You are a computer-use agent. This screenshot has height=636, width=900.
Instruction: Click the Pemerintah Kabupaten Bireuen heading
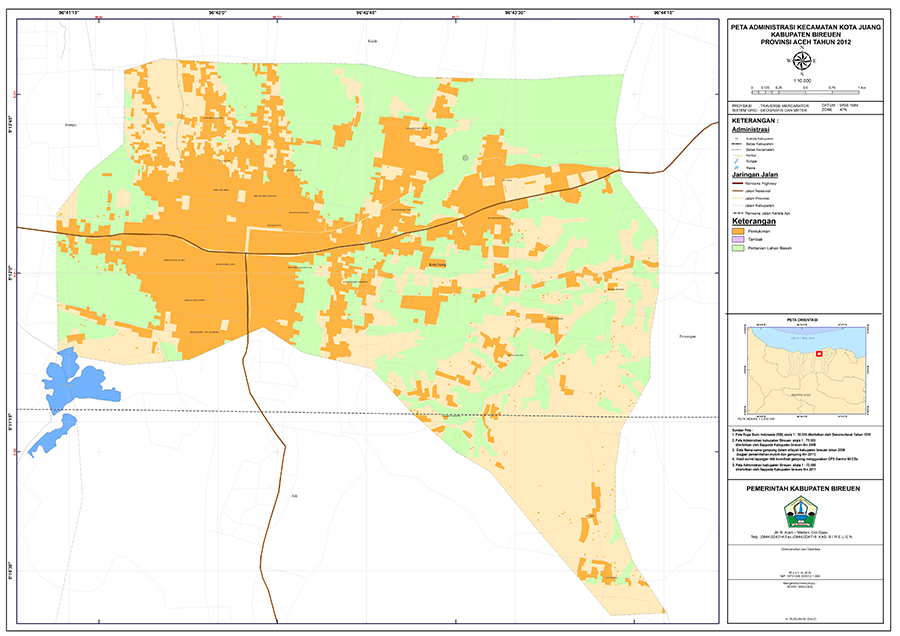(805, 488)
